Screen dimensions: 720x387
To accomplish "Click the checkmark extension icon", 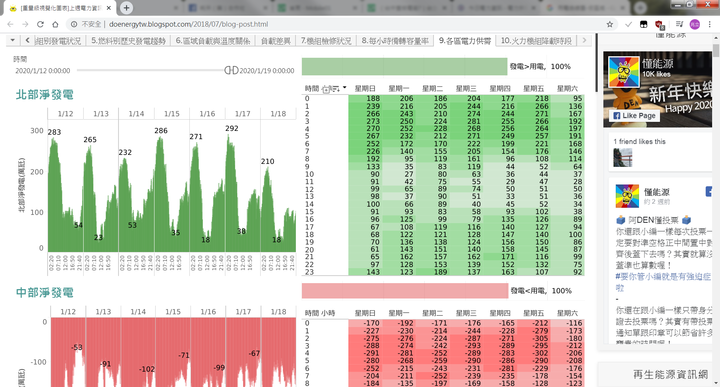I will [x=628, y=24].
